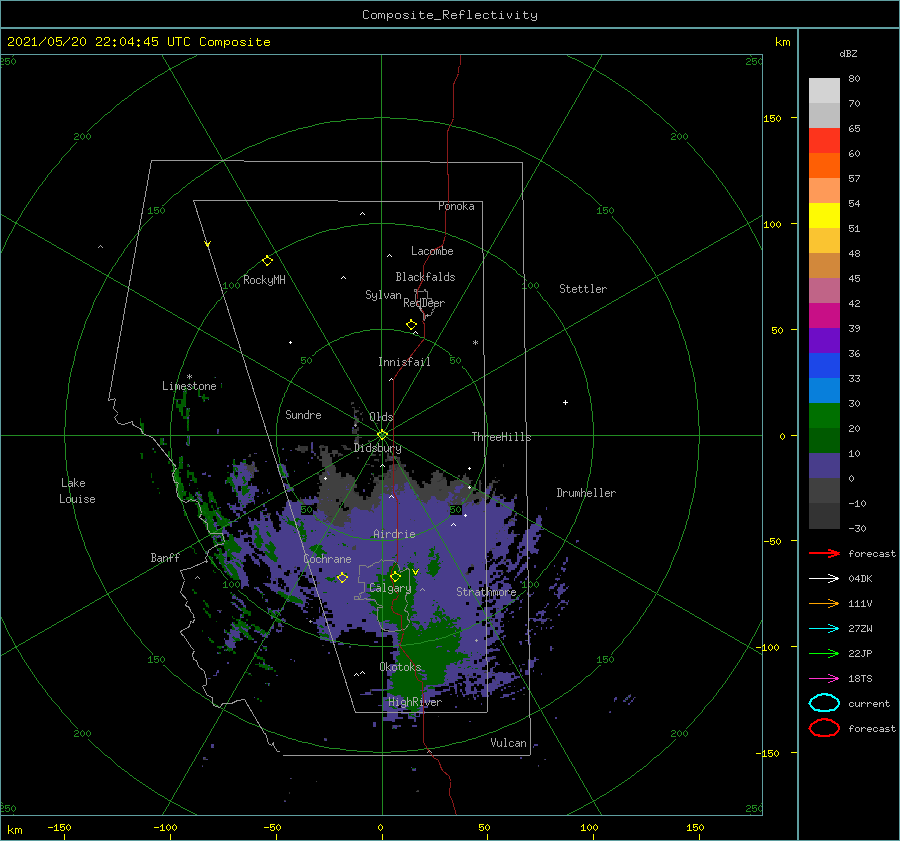Click the yellow diamond marker south of RedDeer

click(x=411, y=324)
